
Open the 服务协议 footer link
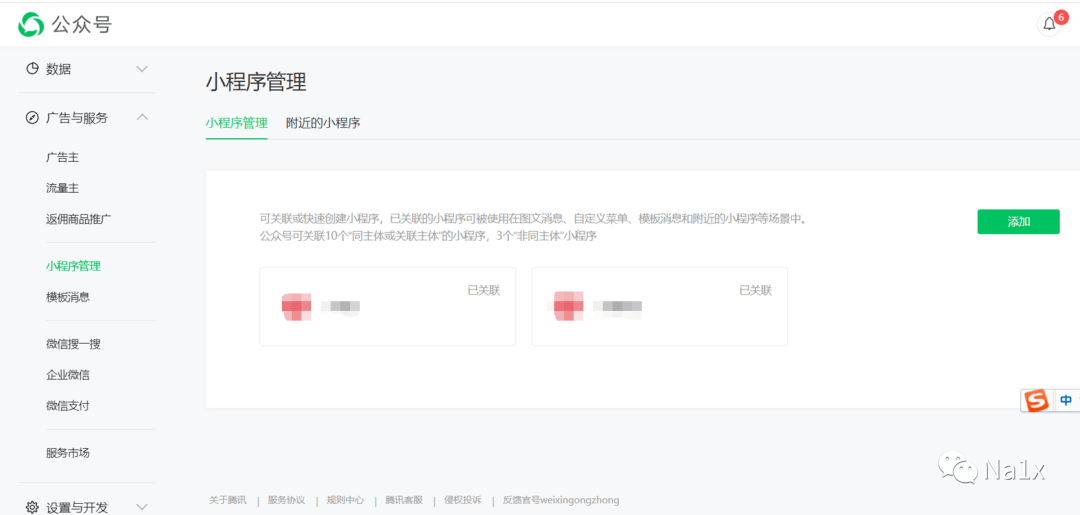286,500
